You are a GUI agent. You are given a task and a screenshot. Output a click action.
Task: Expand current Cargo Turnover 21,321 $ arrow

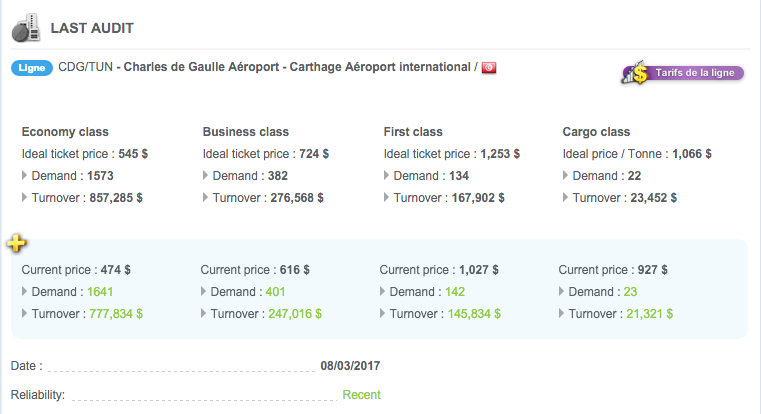[562, 313]
